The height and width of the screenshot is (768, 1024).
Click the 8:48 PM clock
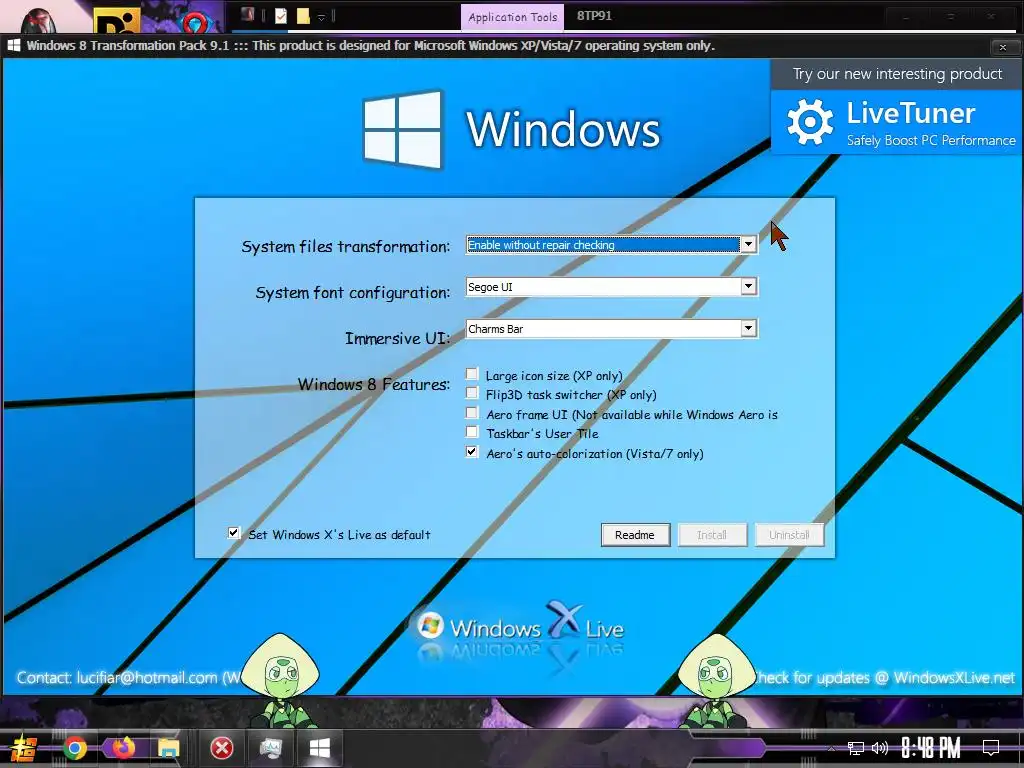(931, 748)
